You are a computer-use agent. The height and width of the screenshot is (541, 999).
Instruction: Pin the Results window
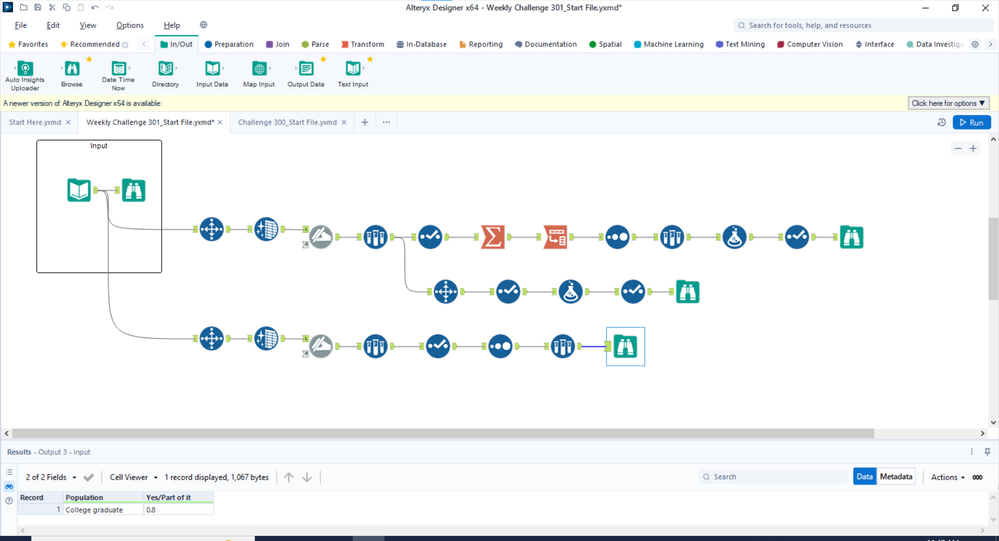tap(988, 452)
